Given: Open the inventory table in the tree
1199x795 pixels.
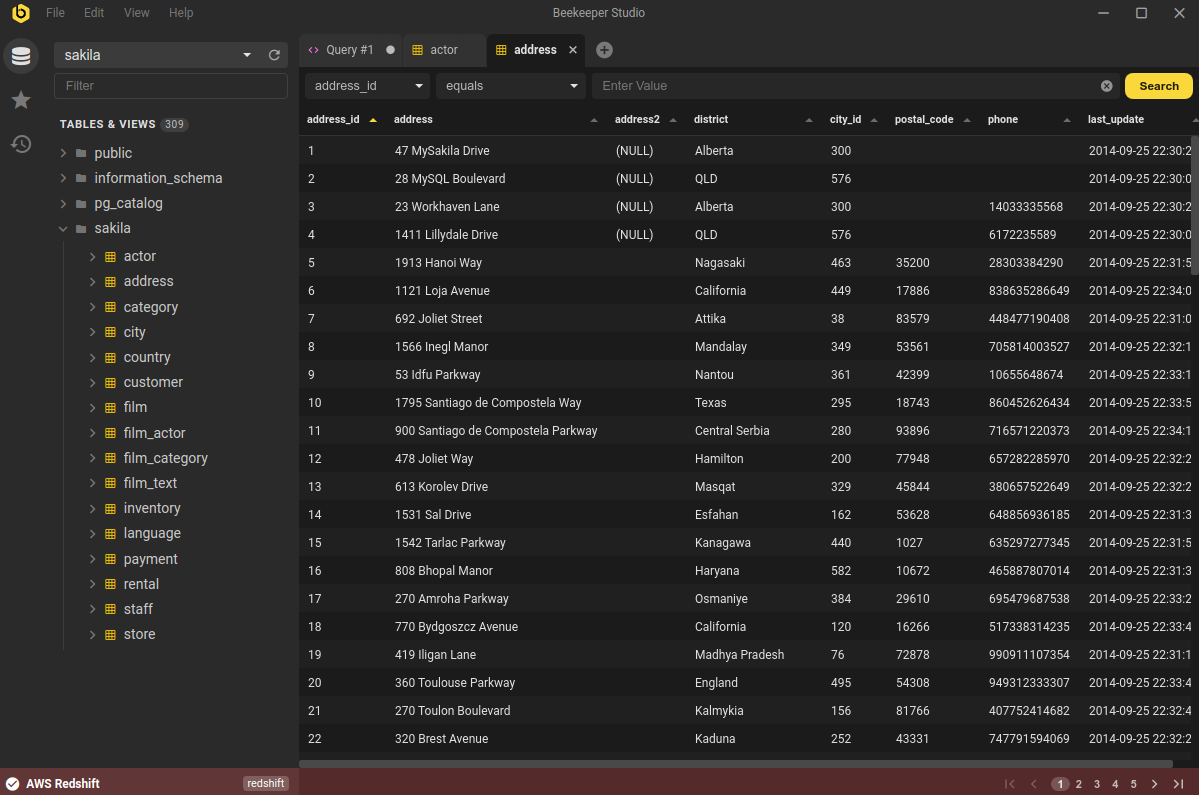Looking at the screenshot, I should click(x=152, y=508).
